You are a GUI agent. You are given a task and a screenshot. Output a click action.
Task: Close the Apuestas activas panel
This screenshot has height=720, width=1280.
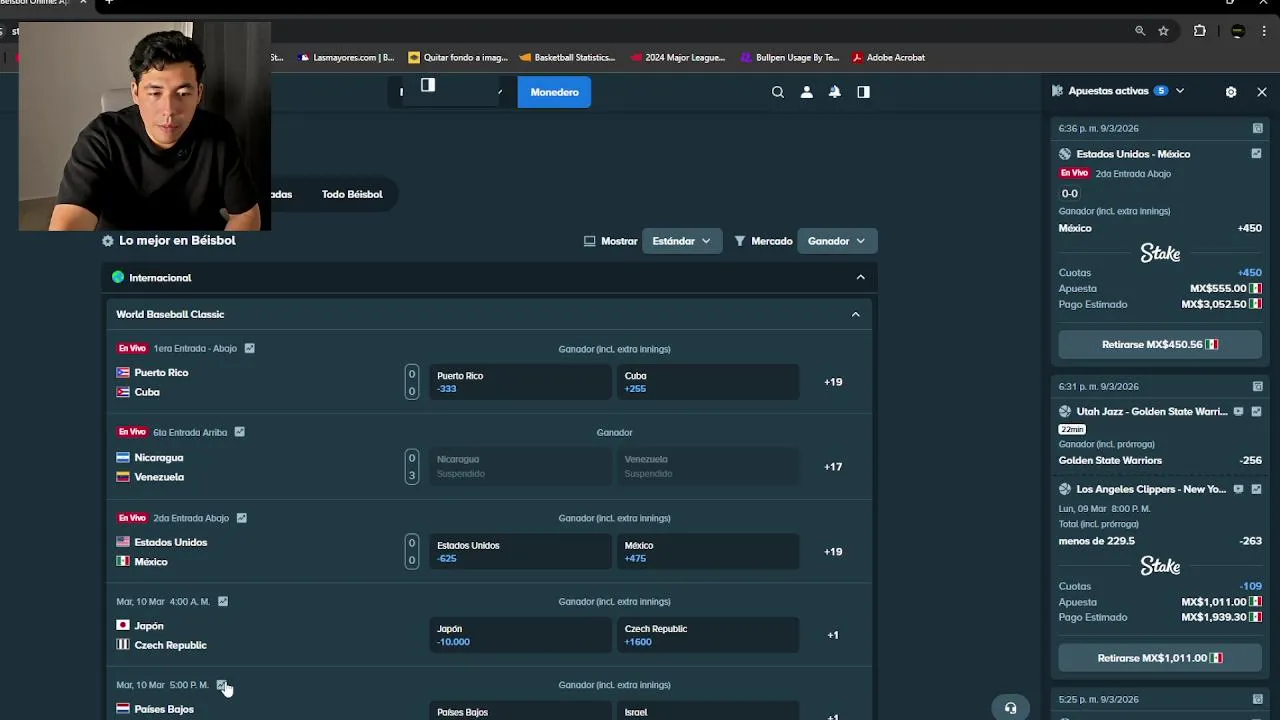pos(1262,91)
